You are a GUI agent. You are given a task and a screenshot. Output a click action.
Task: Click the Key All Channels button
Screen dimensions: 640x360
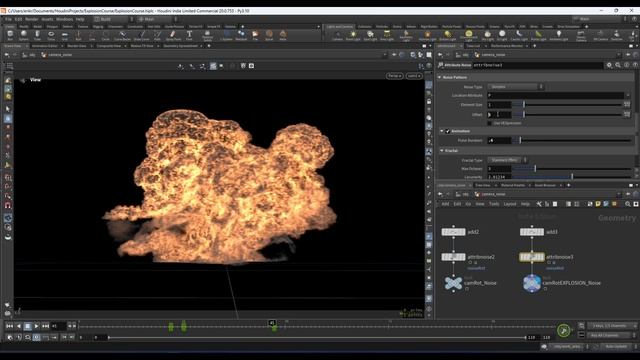pyautogui.click(x=611, y=335)
